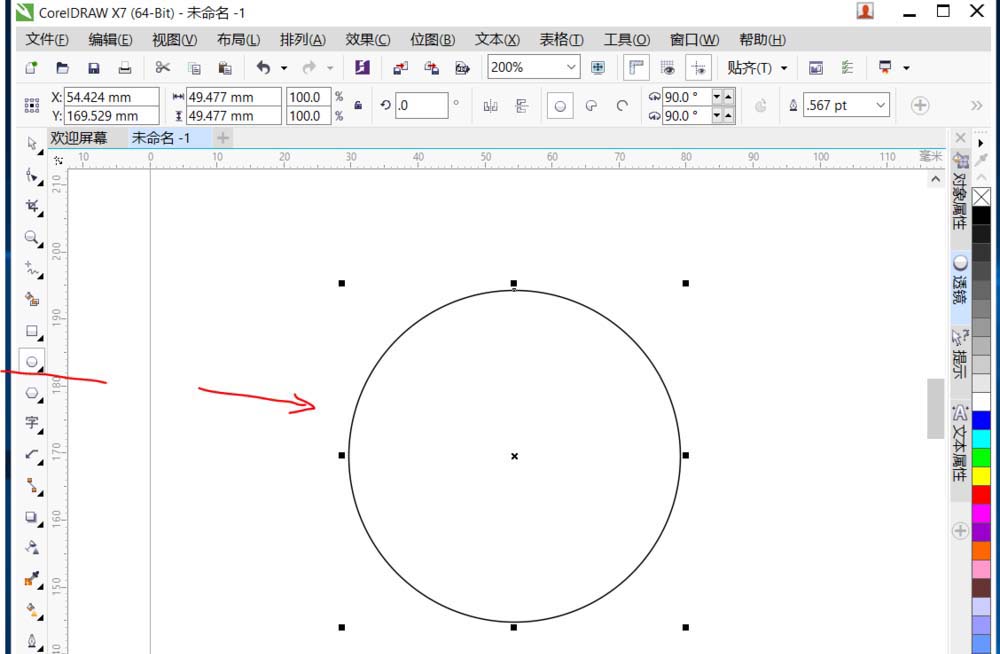Select the Rectangle tool

tap(31, 330)
